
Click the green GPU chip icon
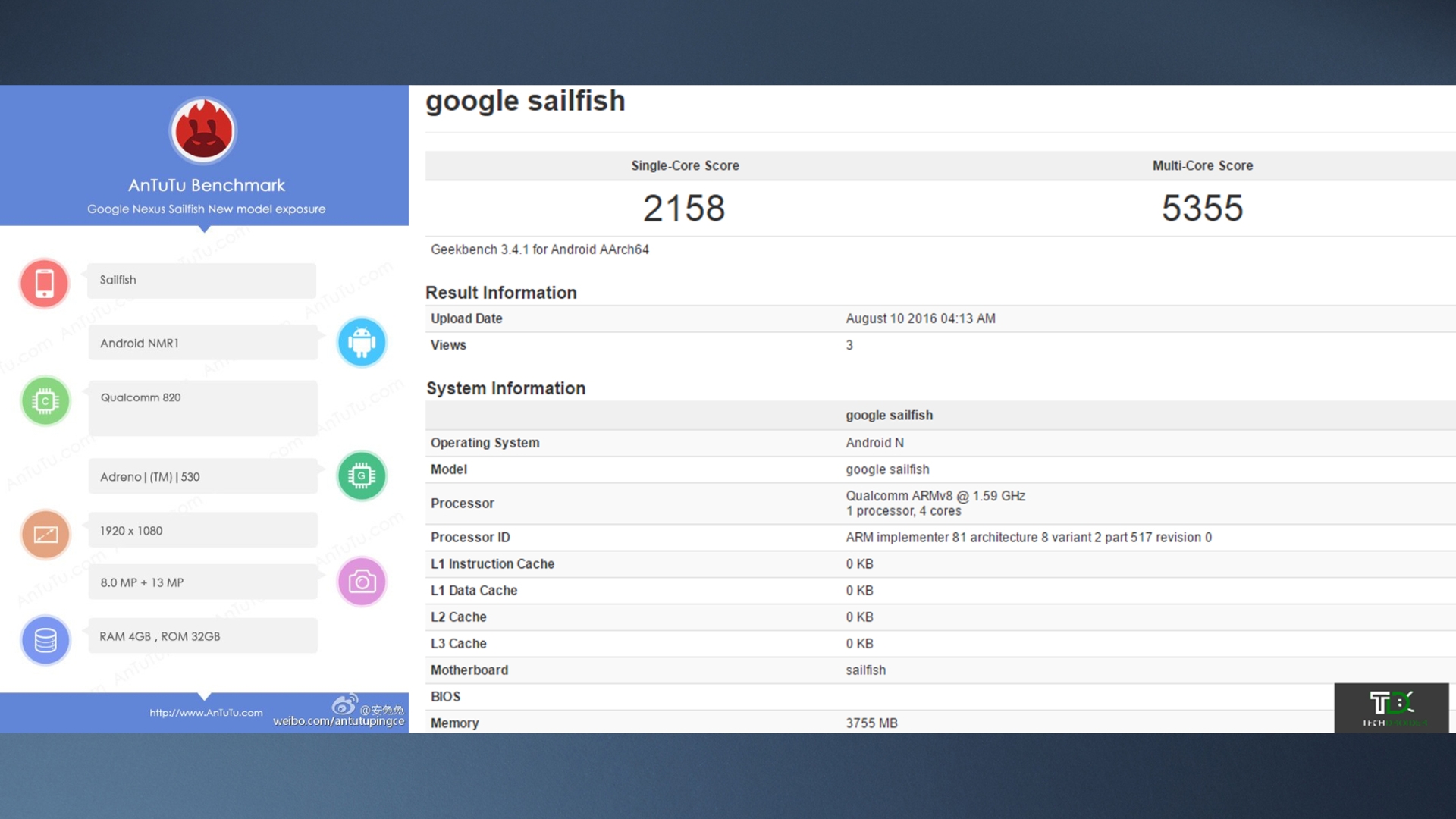click(x=362, y=475)
